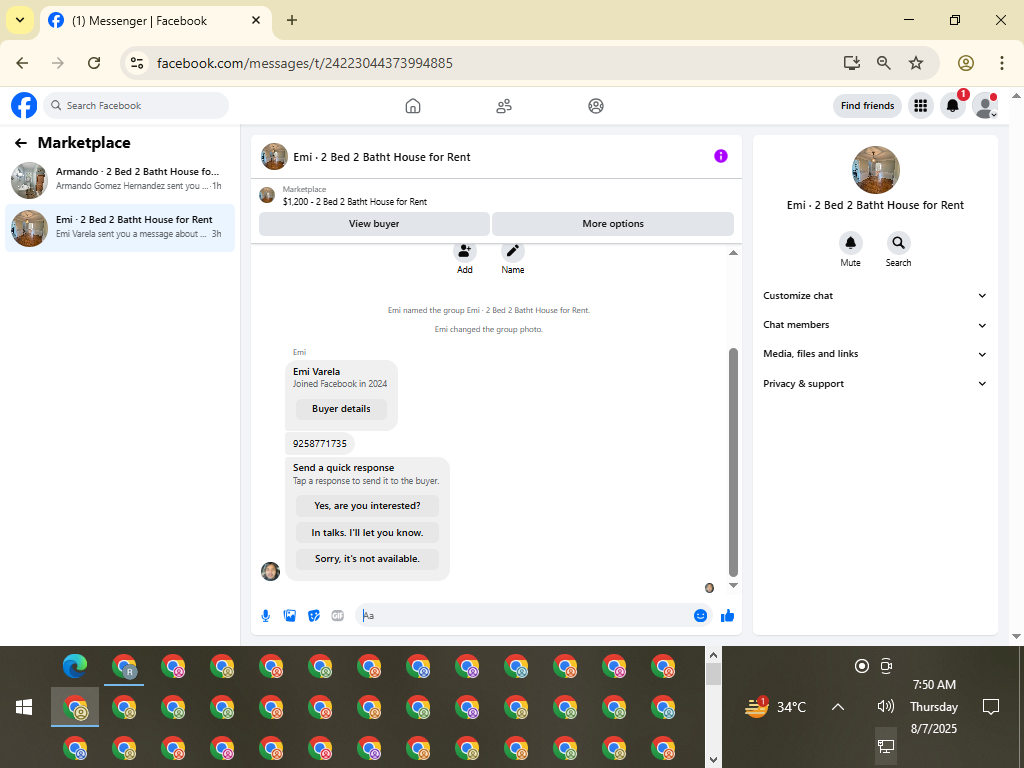Screen dimensions: 1024x768
Task: Expand the Customize chat section
Action: (x=875, y=296)
